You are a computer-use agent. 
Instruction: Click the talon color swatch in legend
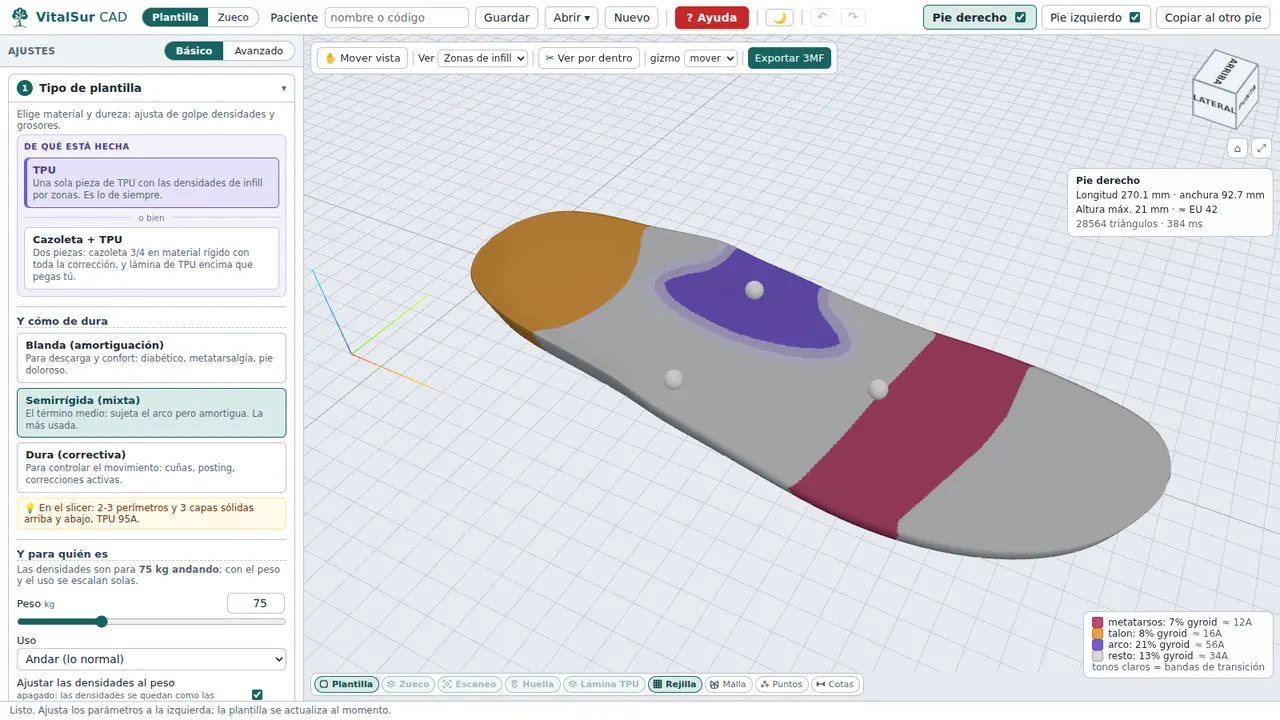1098,634
